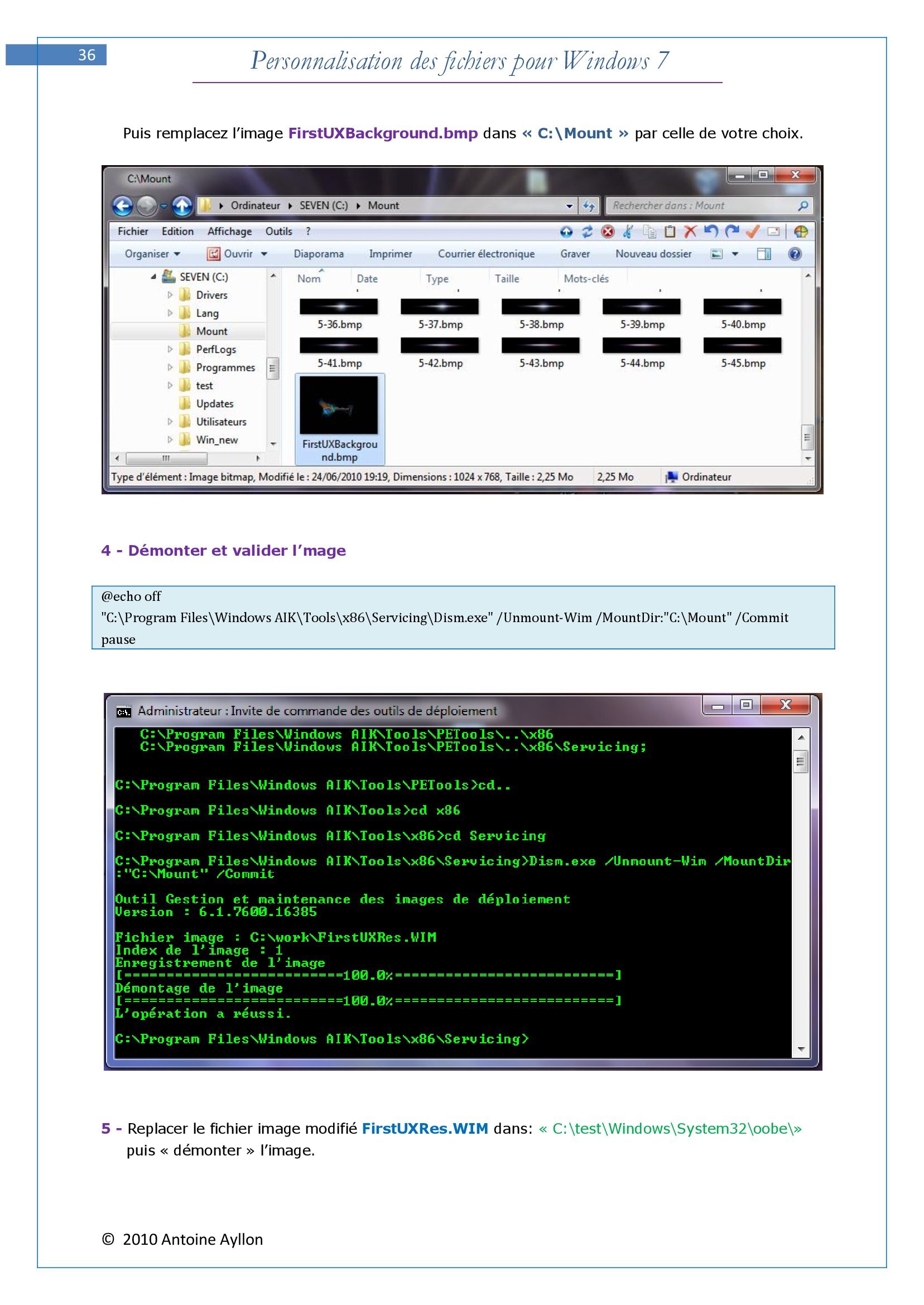Click the sync arrows toolbar icon
This screenshot has width=924, height=1305.
click(587, 232)
